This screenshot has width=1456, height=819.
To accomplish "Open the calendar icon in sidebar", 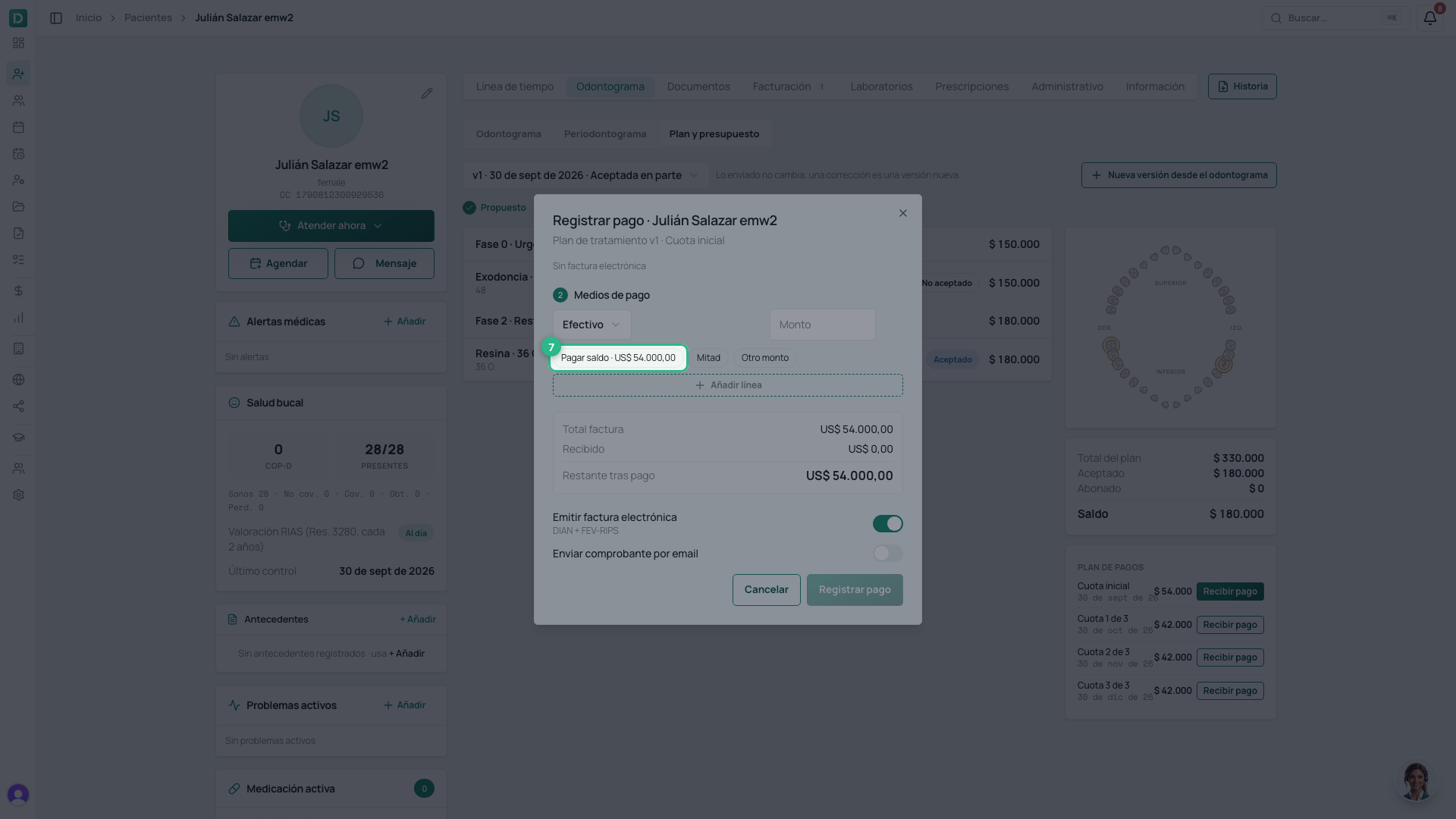I will point(18,127).
